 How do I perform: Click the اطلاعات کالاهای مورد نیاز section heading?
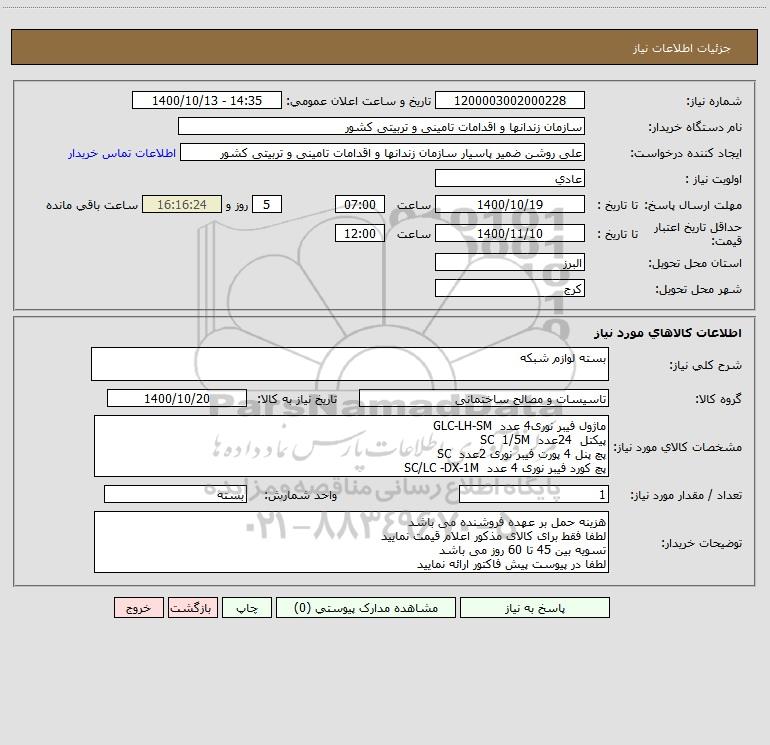point(668,333)
